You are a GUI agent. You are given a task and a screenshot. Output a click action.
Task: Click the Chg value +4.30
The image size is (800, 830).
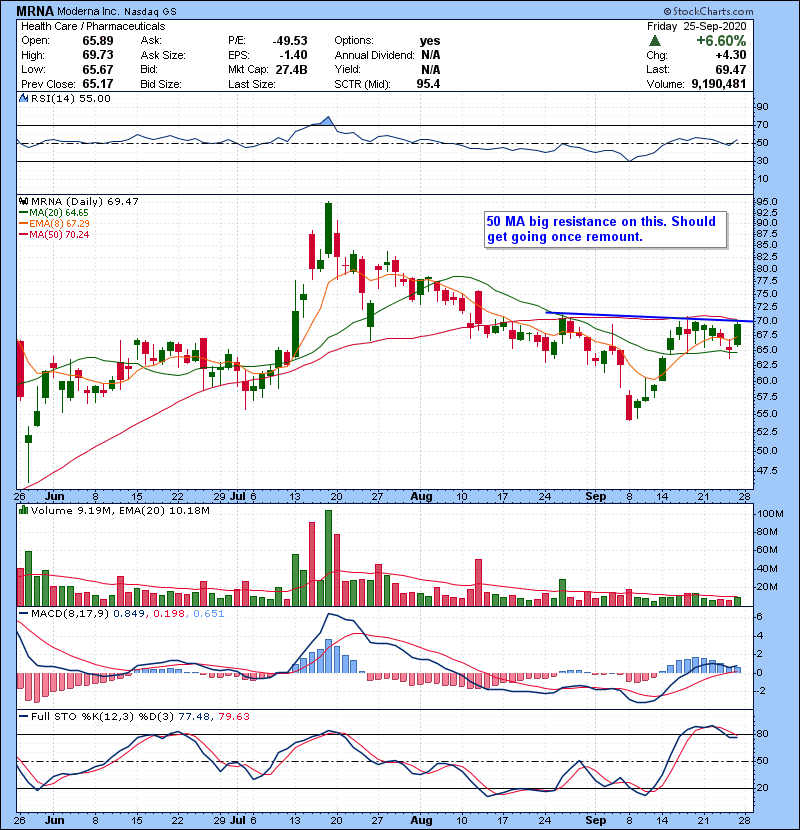pyautogui.click(x=731, y=55)
